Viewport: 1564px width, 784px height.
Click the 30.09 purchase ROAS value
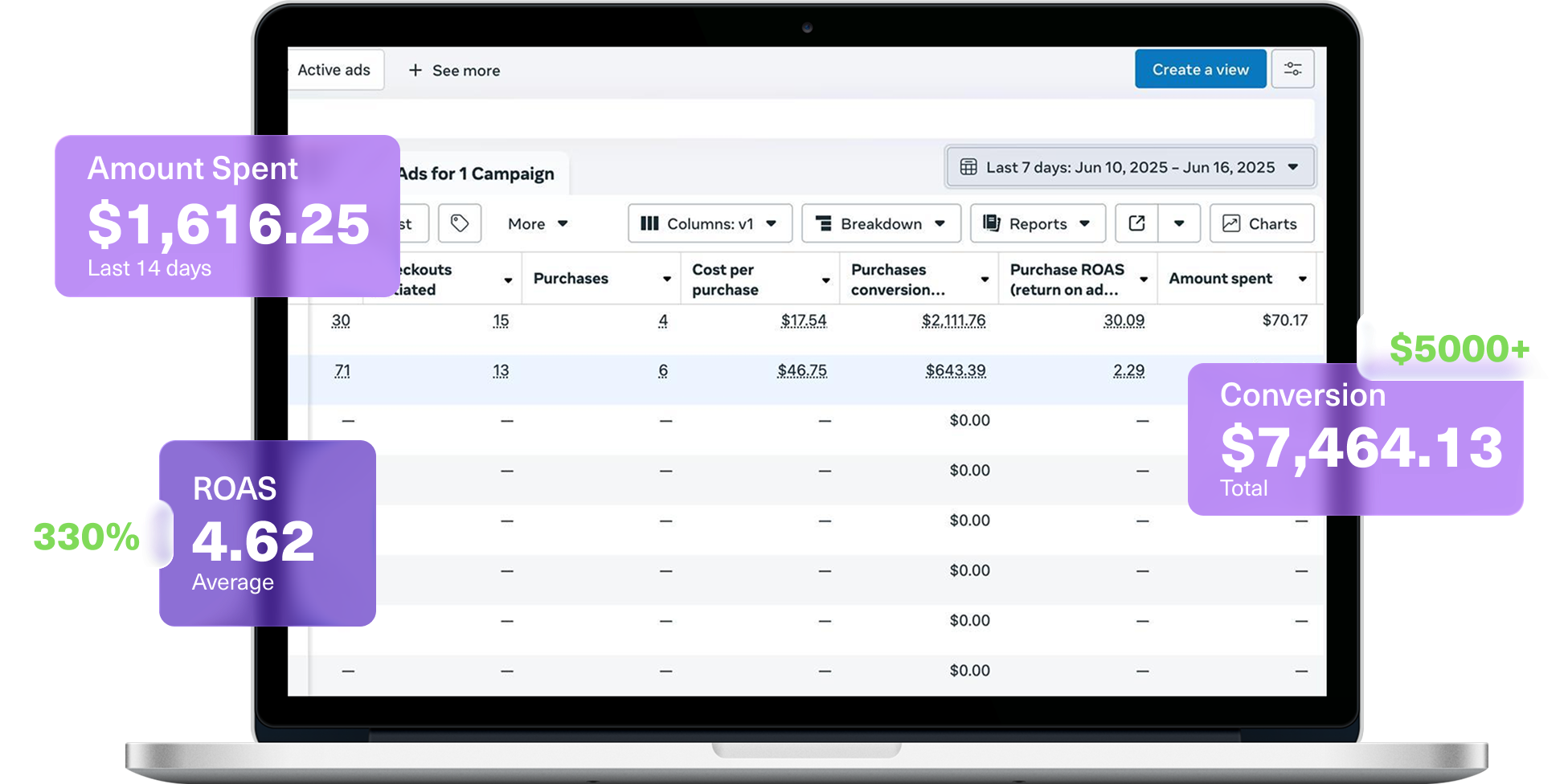pos(1124,321)
